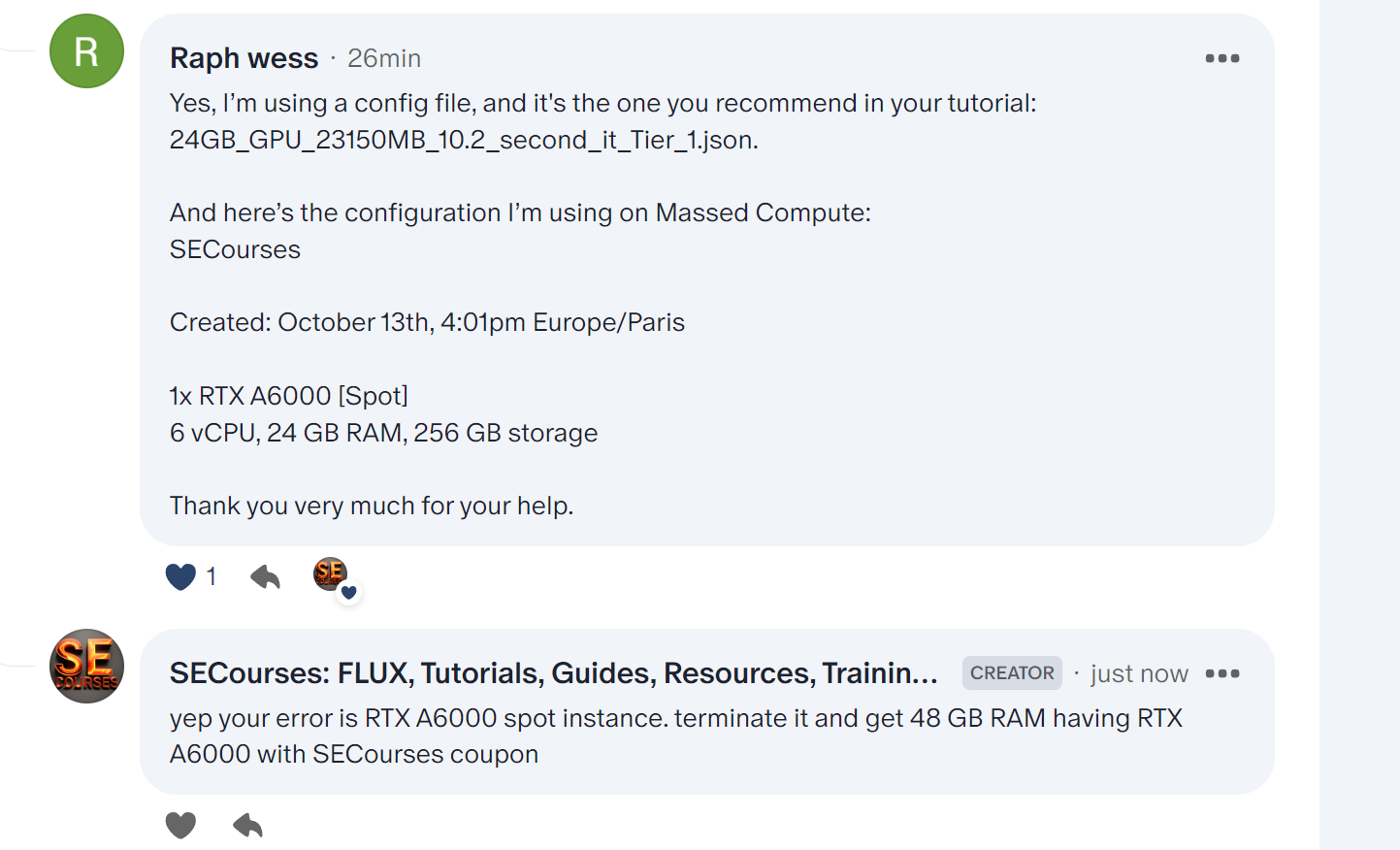
Task: Click the 1x RTX A6000 [Spot] line
Action: coord(289,396)
